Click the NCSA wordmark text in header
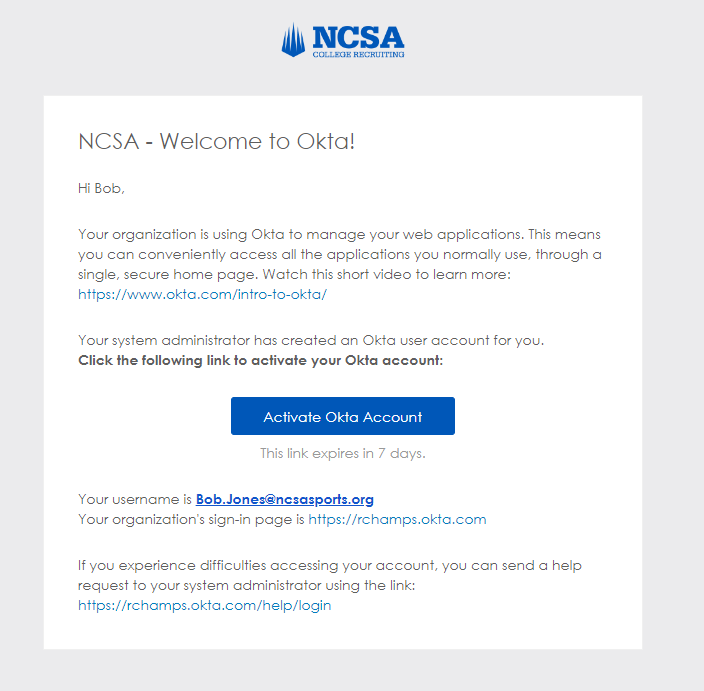The width and height of the screenshot is (704, 691). click(x=358, y=36)
